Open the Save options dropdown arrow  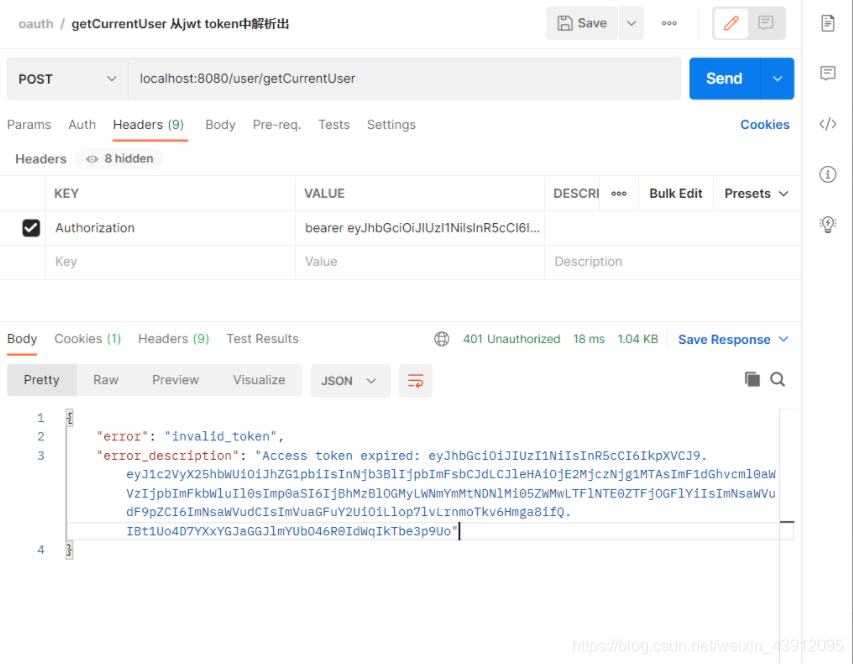coord(632,23)
